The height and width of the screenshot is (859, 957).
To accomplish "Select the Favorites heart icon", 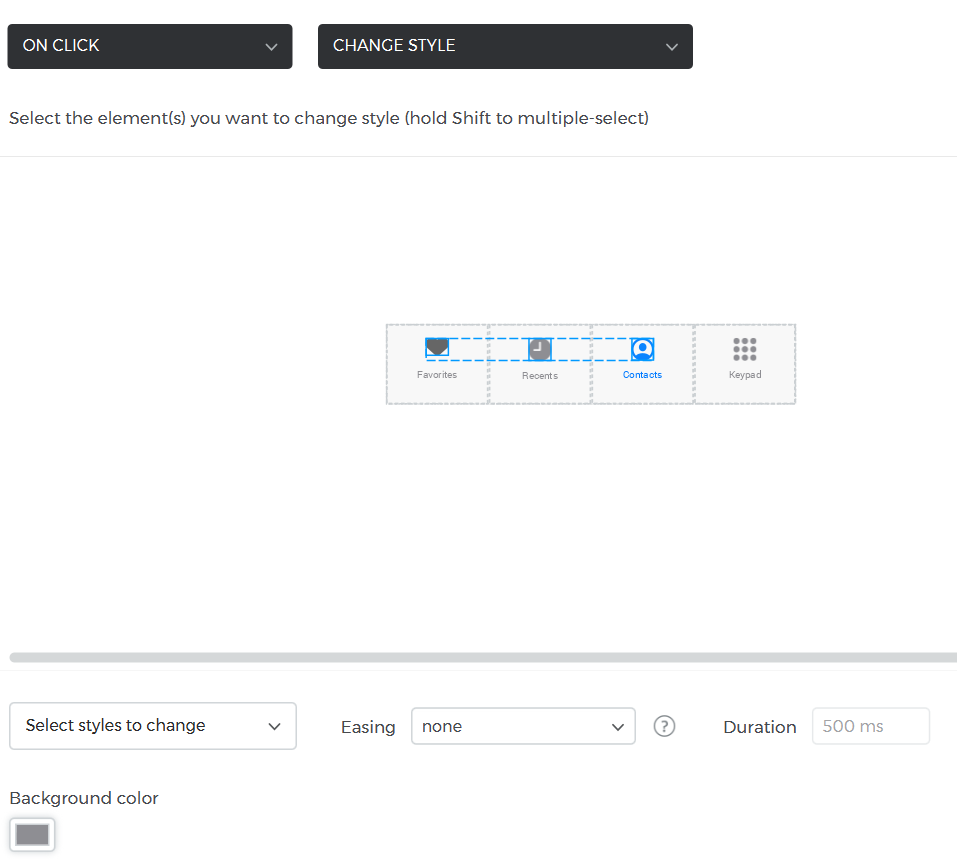I will pyautogui.click(x=437, y=348).
